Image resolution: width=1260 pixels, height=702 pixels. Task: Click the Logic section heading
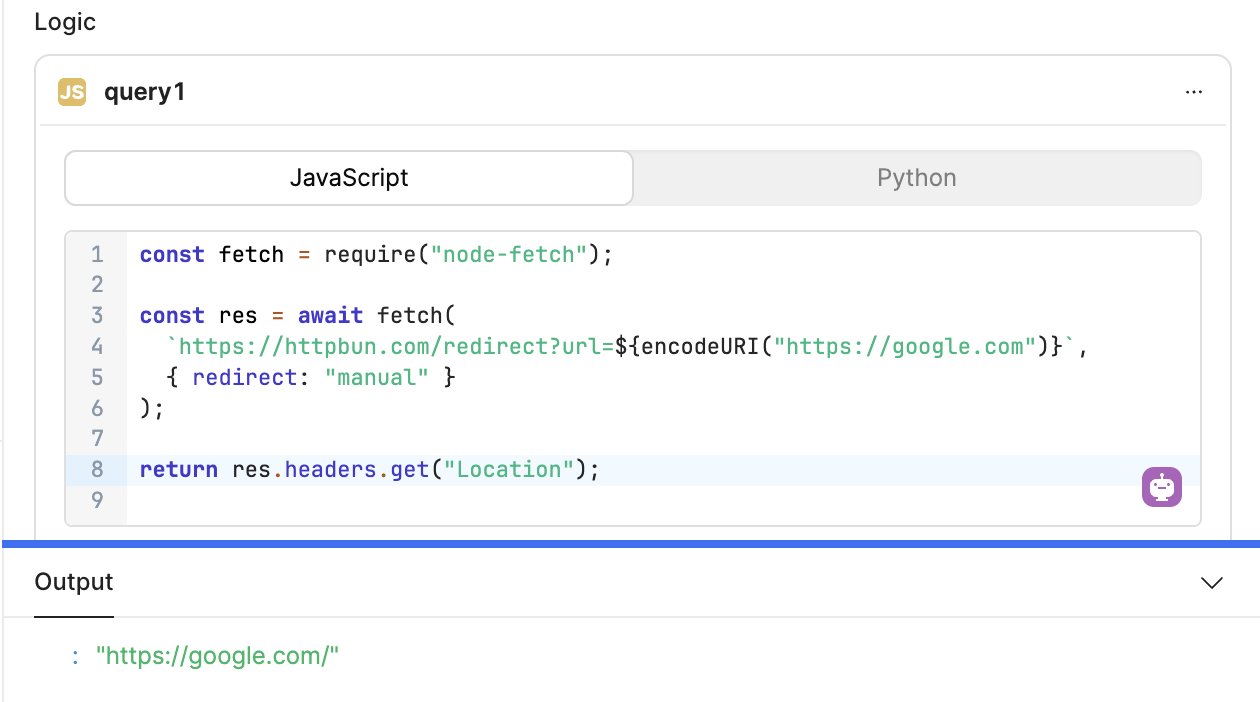click(x=65, y=22)
